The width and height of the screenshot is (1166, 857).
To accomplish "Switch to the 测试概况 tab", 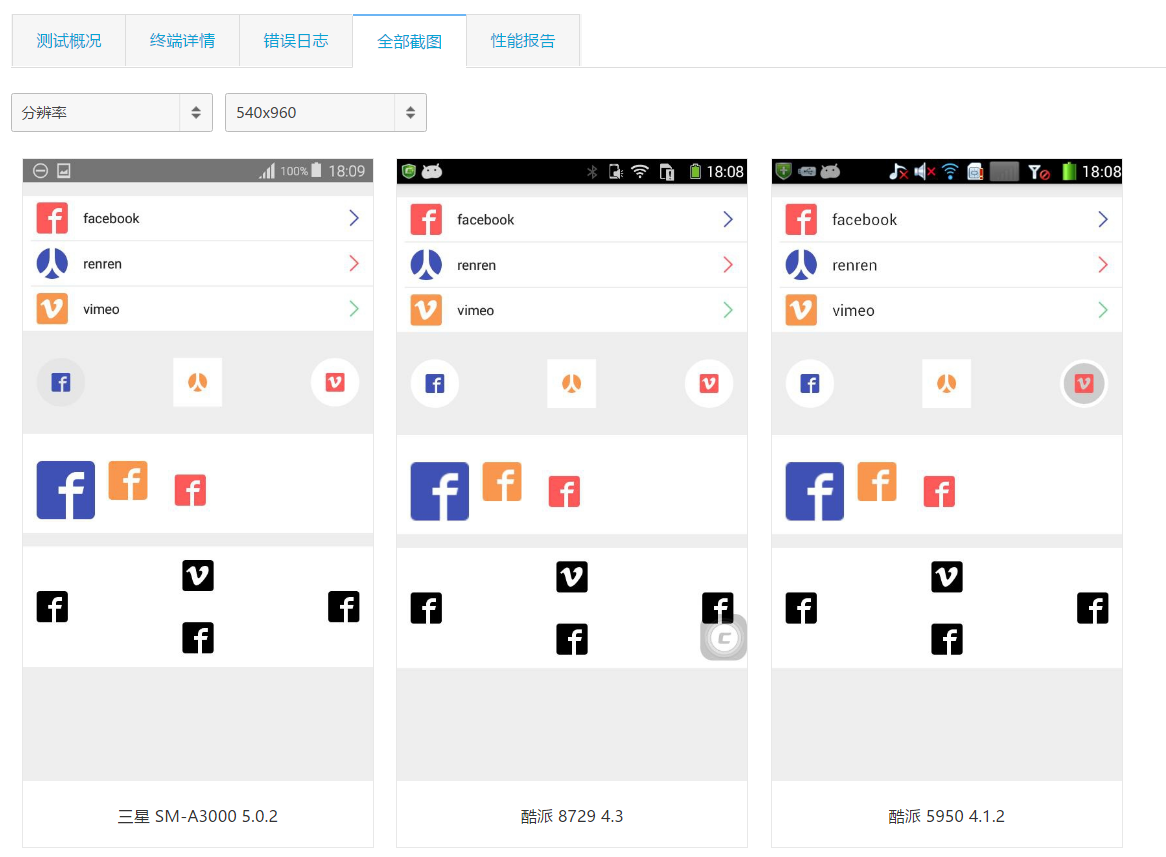I will click(x=68, y=41).
